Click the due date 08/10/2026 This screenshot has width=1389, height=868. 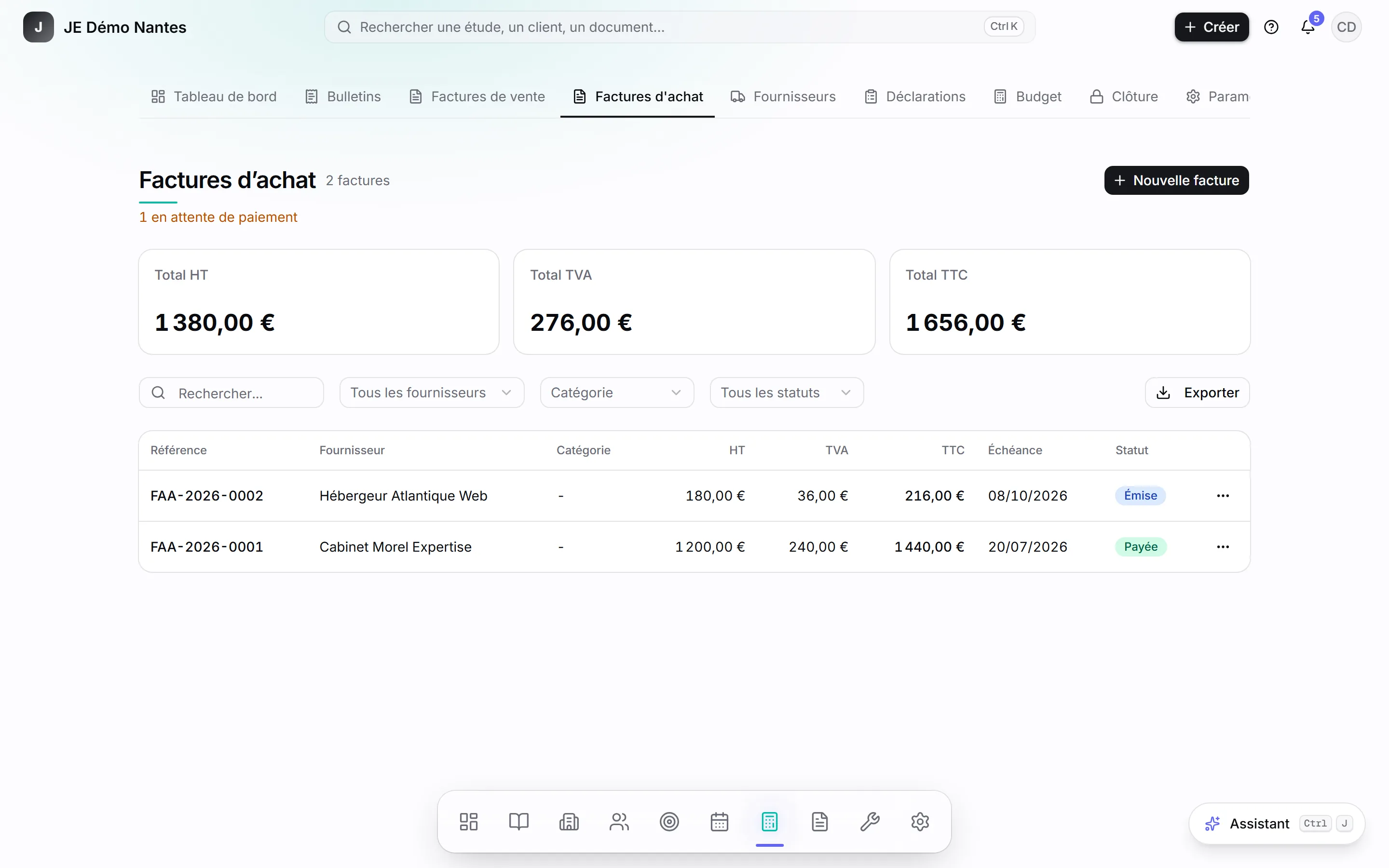(x=1027, y=495)
